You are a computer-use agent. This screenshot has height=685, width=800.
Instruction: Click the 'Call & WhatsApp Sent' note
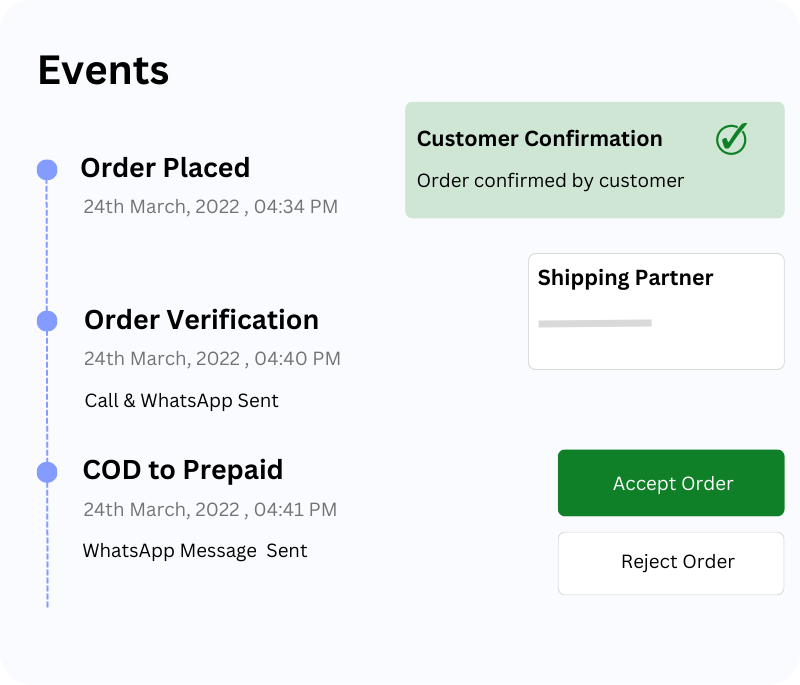click(x=181, y=401)
